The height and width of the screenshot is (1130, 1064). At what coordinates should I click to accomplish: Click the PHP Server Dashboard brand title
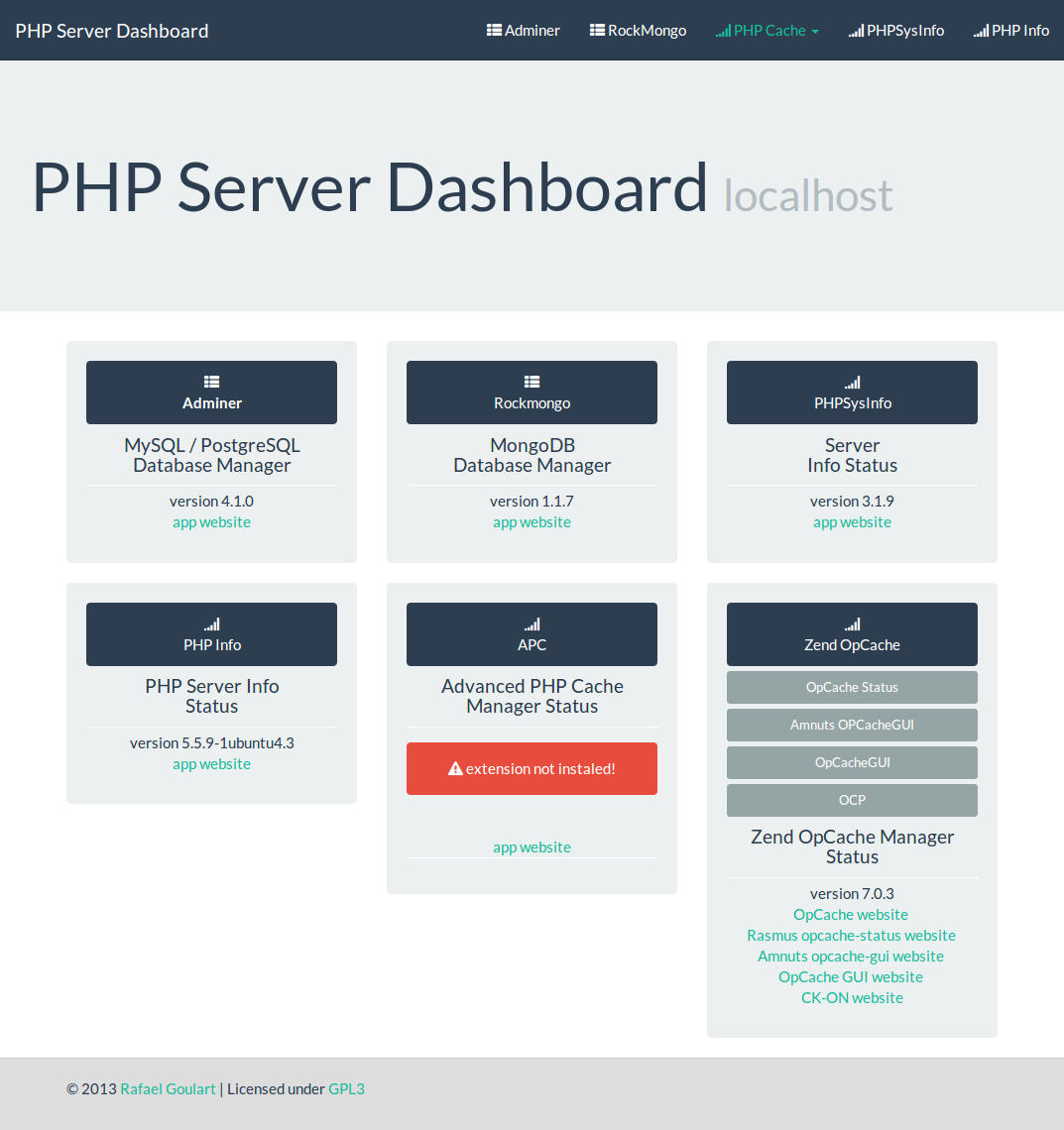(112, 31)
